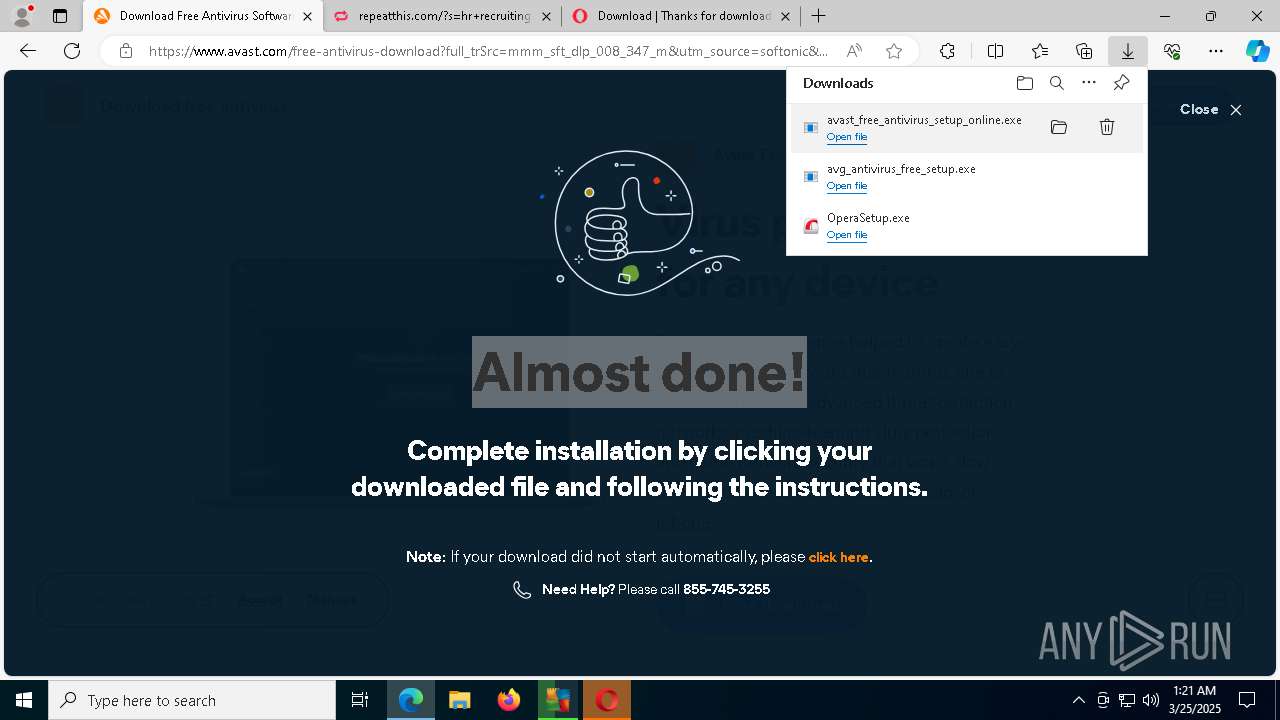Close the Avast browser tab
This screenshot has width=1280, height=720.
tap(307, 16)
